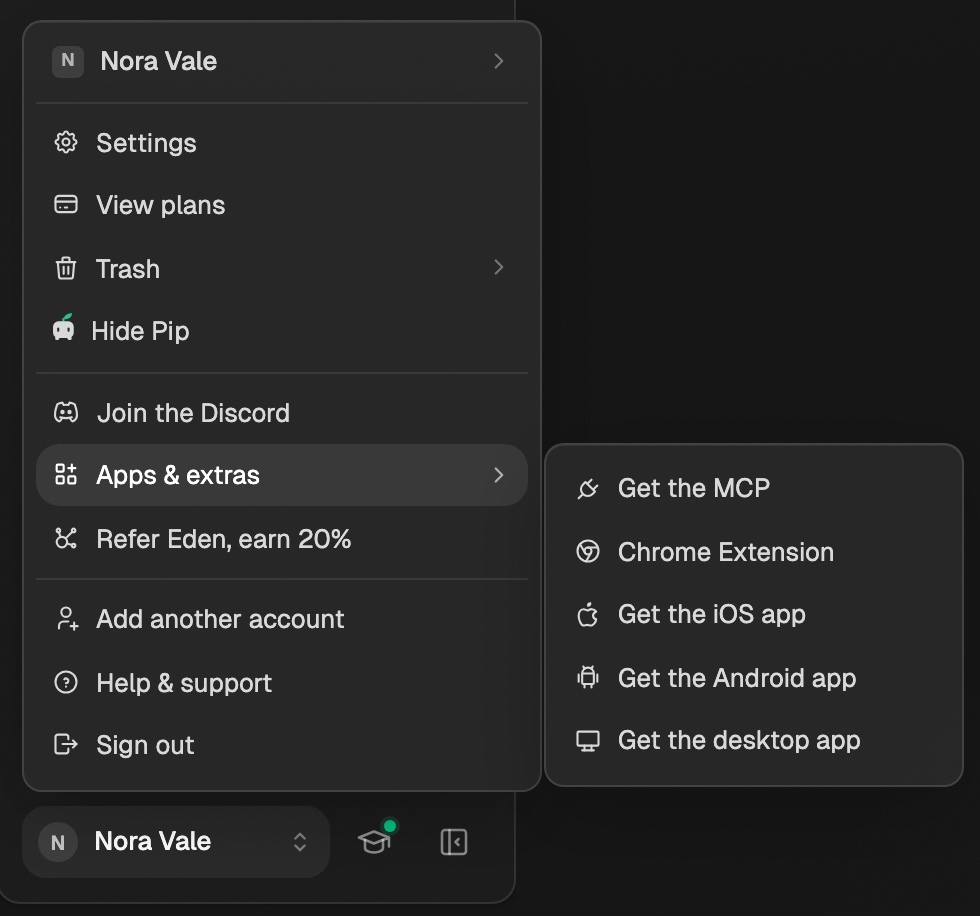Click the sign out door-arrow icon
The height and width of the screenshot is (916, 980).
tap(66, 744)
